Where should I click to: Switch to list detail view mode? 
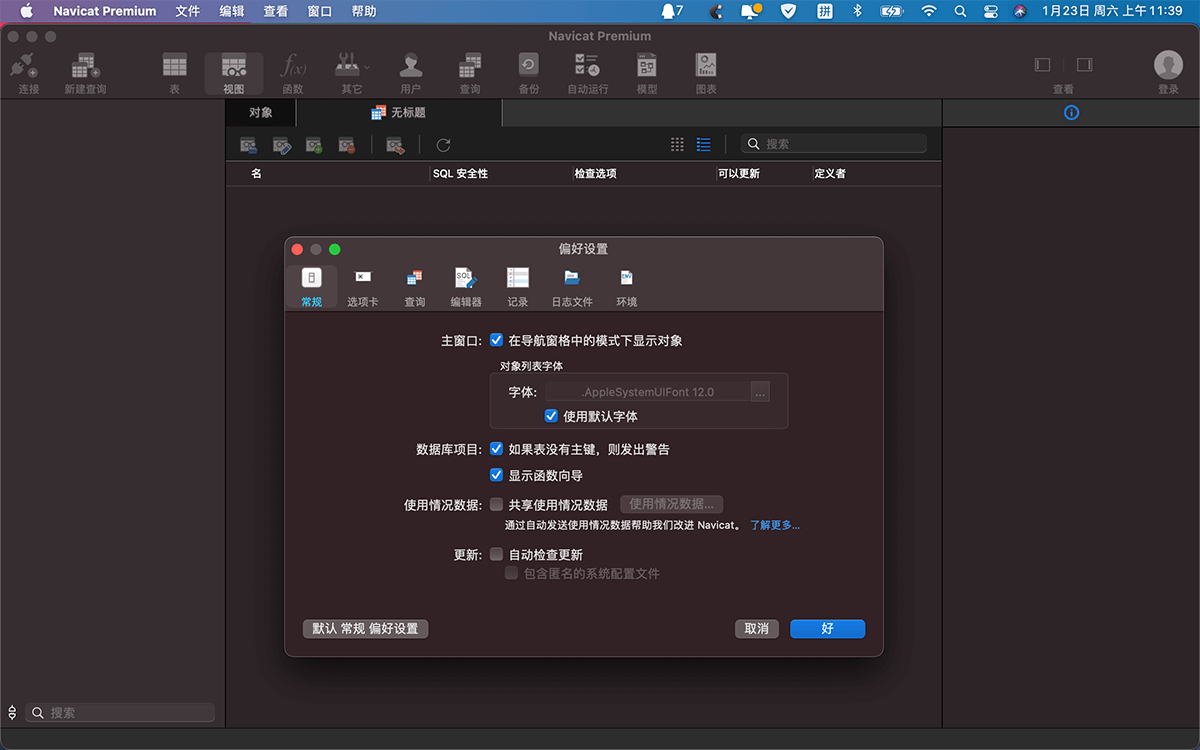point(703,145)
